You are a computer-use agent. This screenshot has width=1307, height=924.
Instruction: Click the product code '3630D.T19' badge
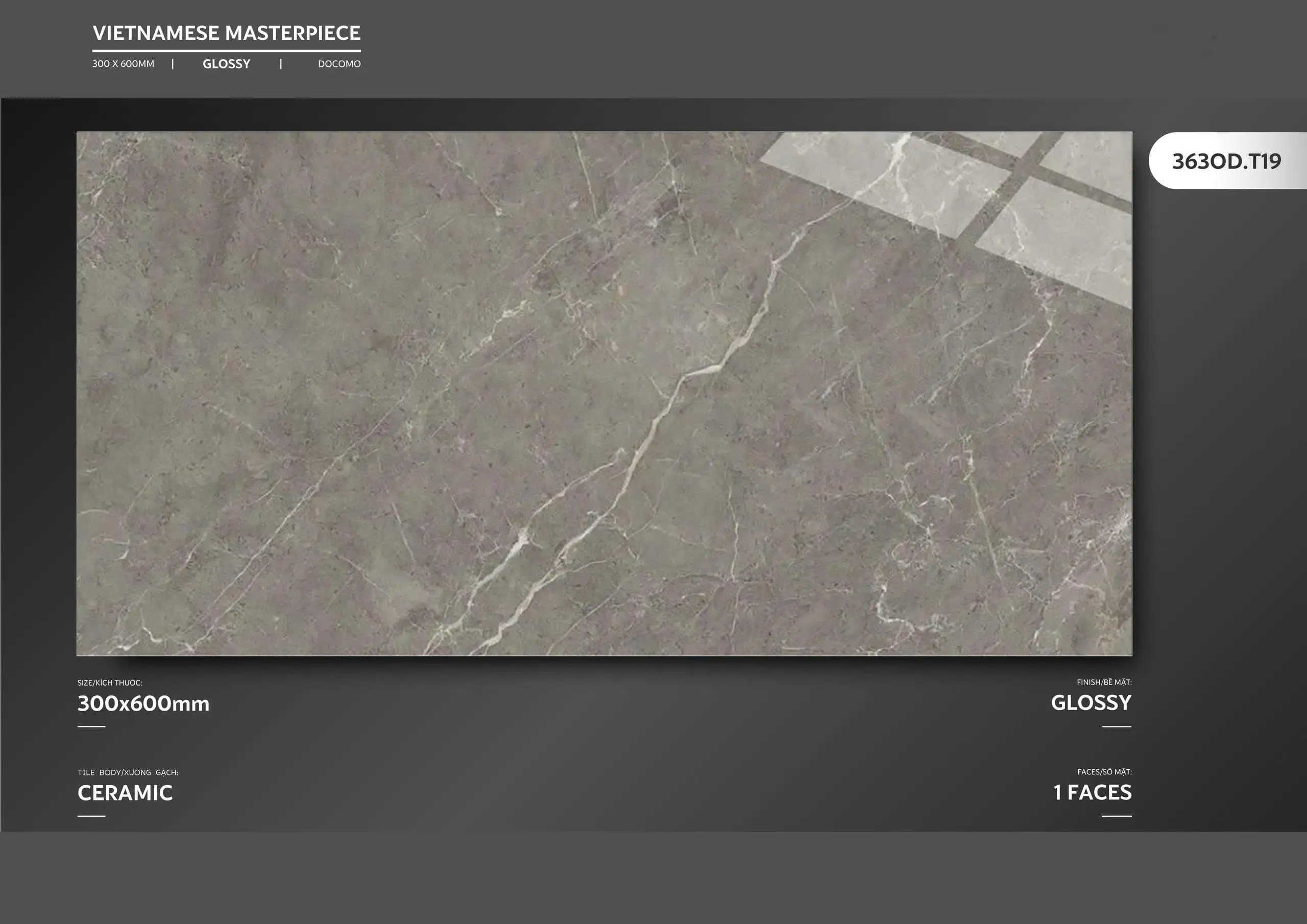pos(1227,161)
